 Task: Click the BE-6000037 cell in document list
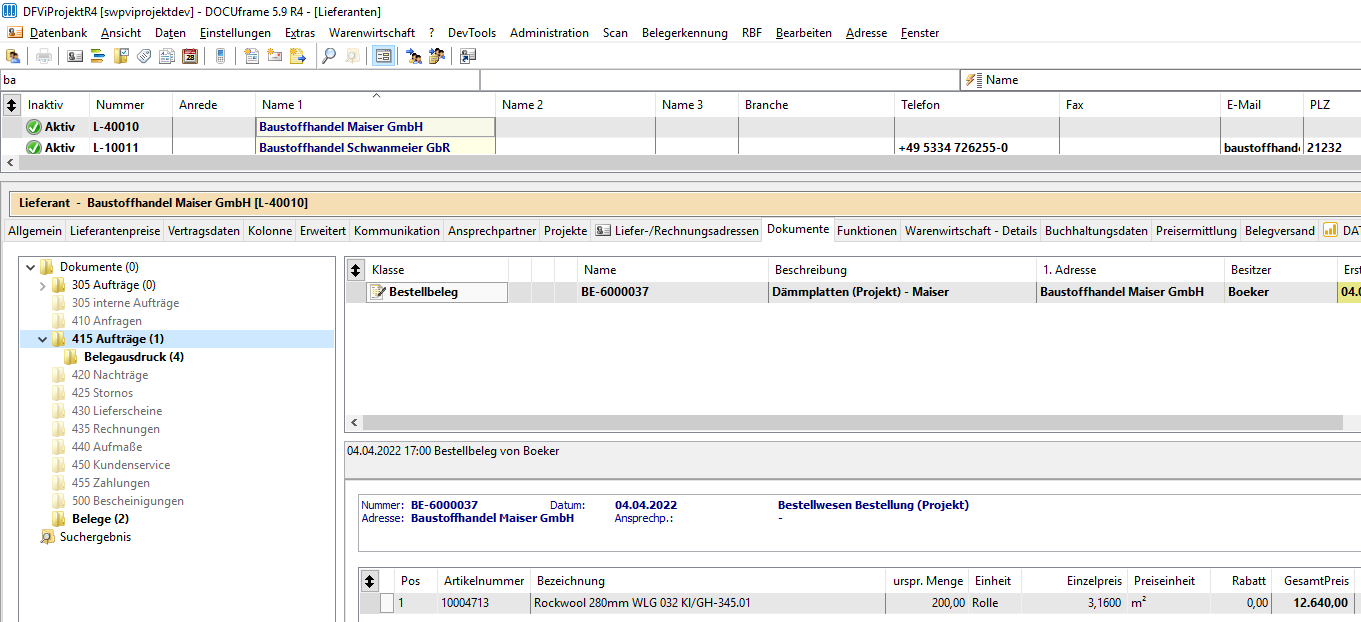(x=672, y=292)
